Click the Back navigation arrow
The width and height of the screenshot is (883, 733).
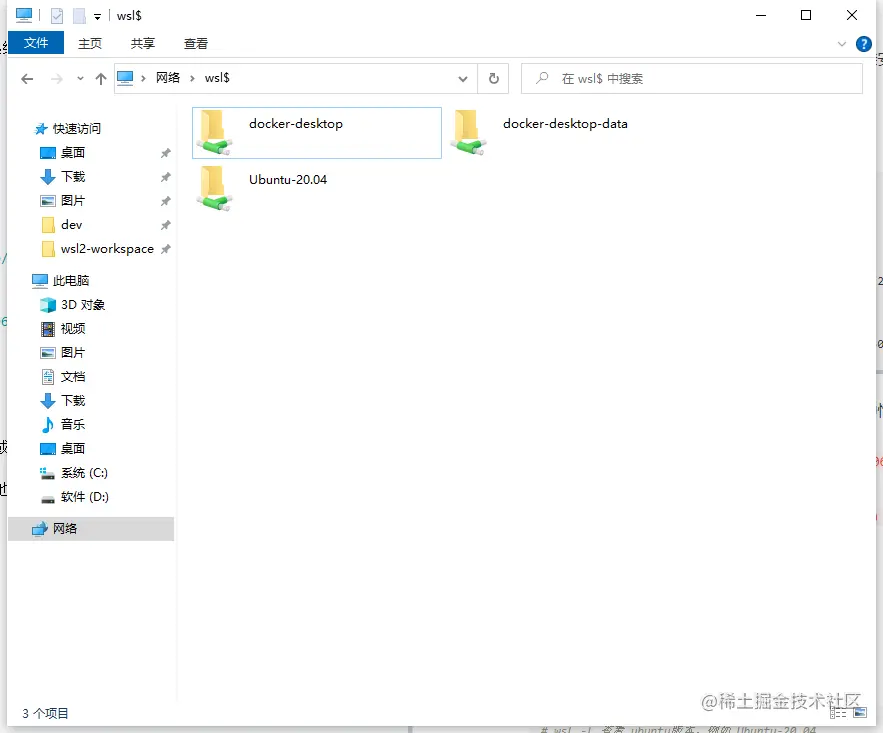coord(27,79)
